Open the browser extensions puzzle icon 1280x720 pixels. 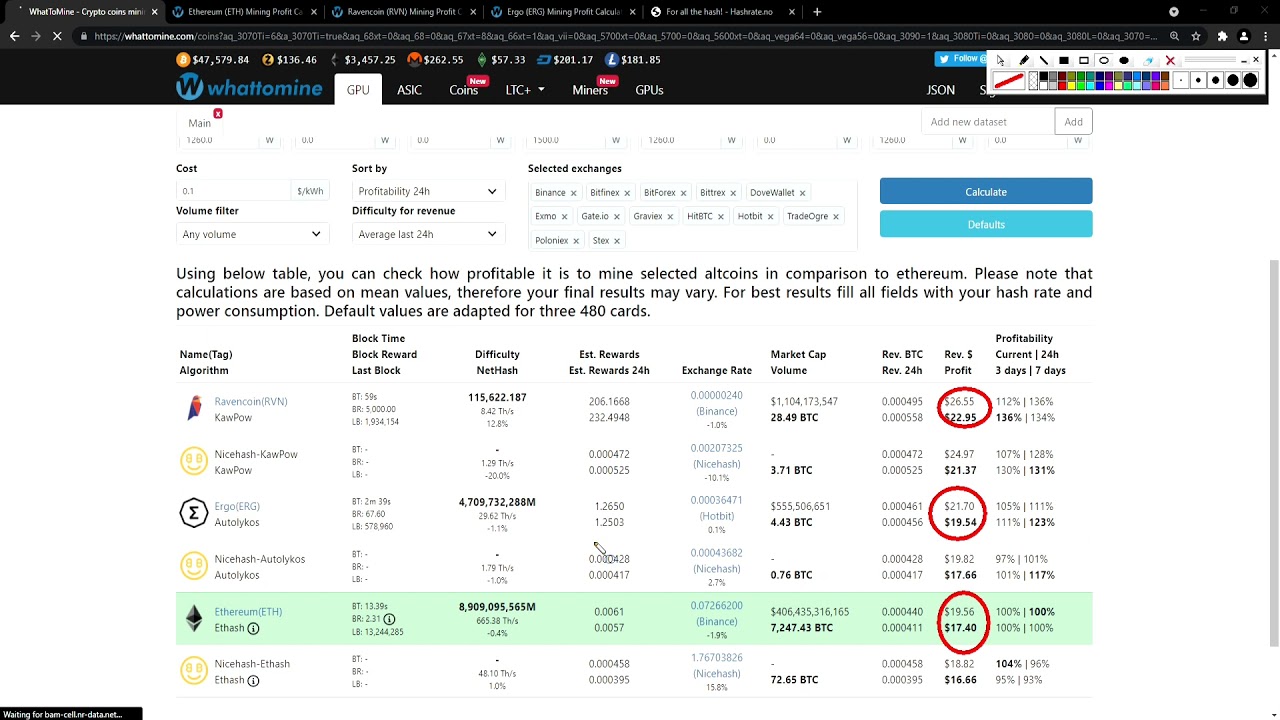point(1222,36)
